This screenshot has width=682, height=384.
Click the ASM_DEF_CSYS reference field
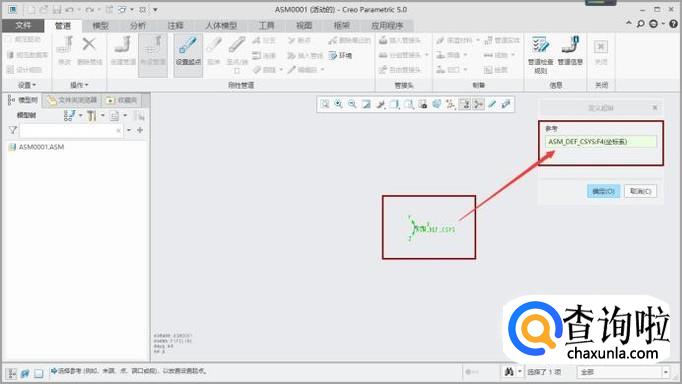601,141
